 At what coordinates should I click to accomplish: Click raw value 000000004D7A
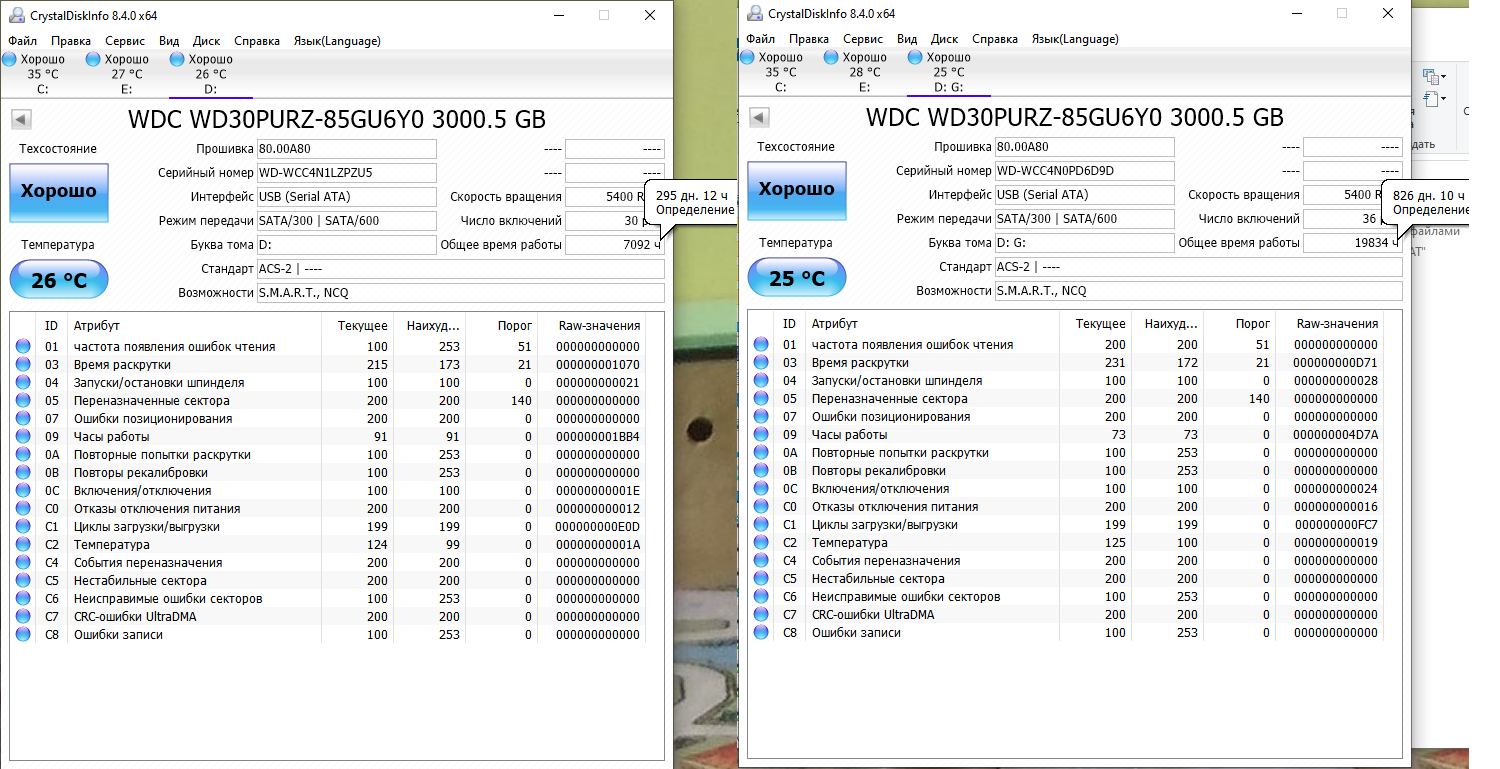tap(1335, 435)
